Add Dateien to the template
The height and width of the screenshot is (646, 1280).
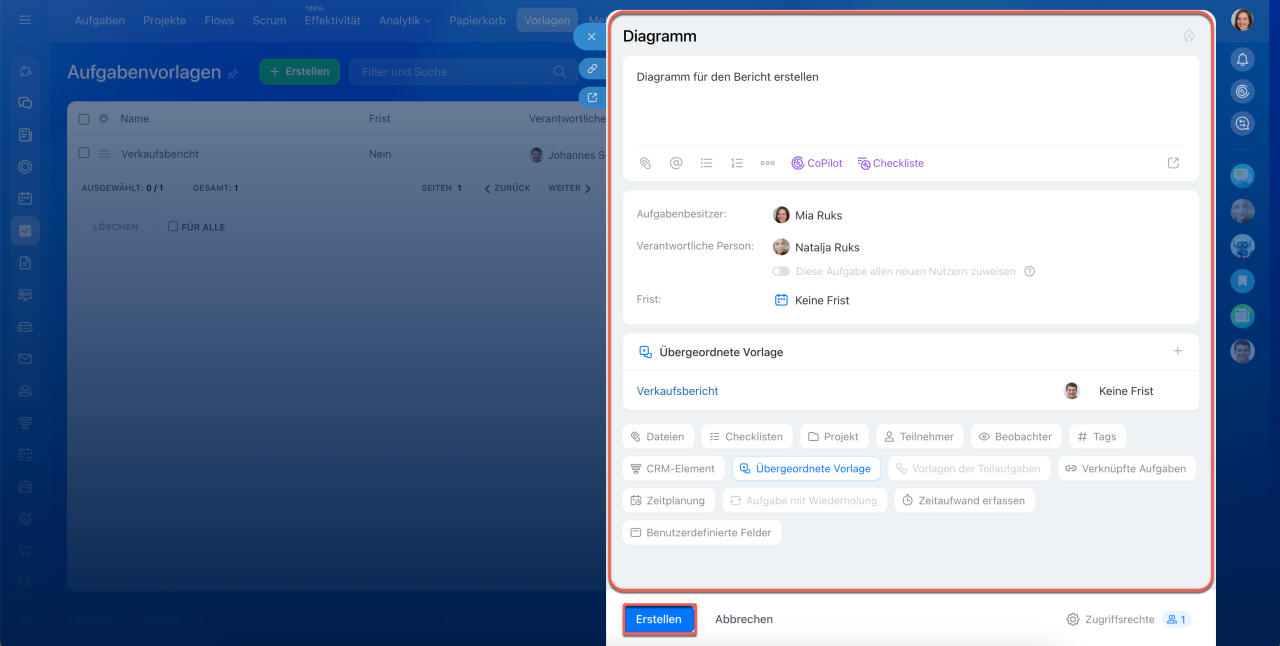point(658,437)
